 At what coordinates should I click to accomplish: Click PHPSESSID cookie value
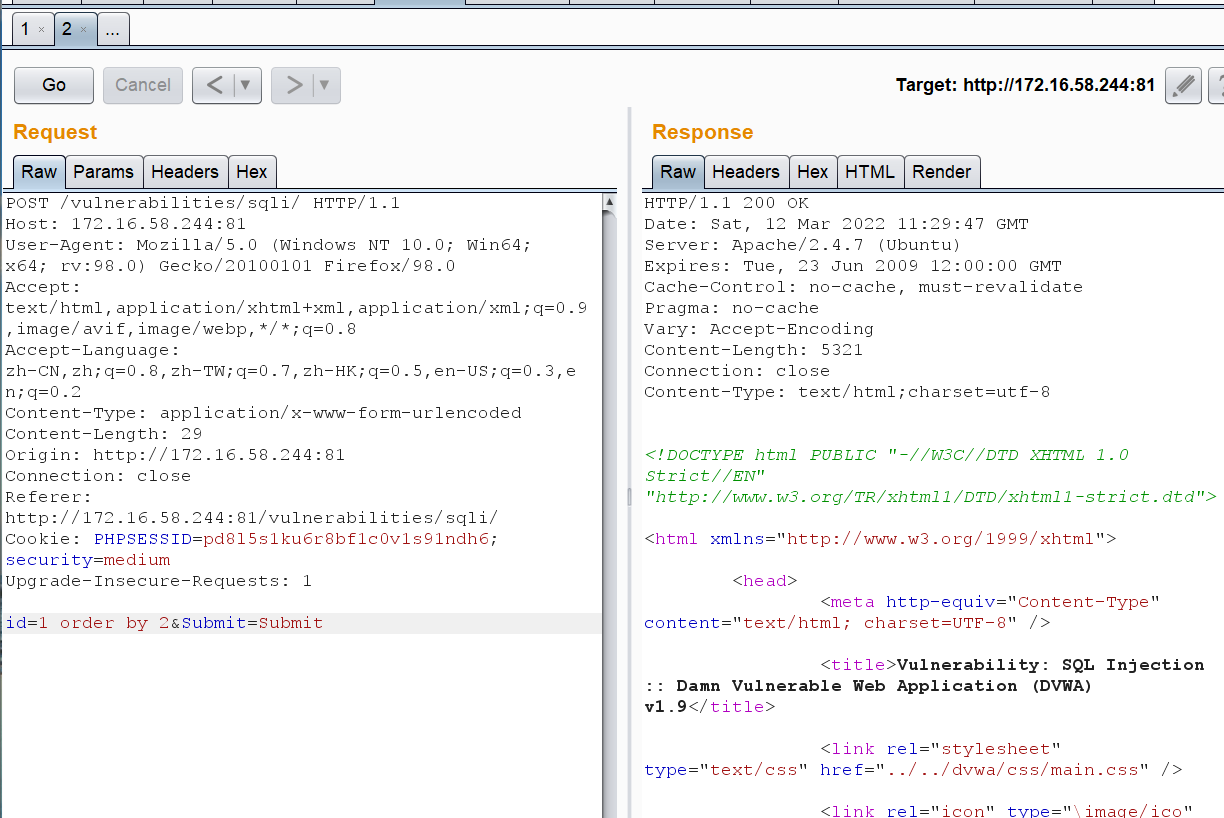[346, 539]
